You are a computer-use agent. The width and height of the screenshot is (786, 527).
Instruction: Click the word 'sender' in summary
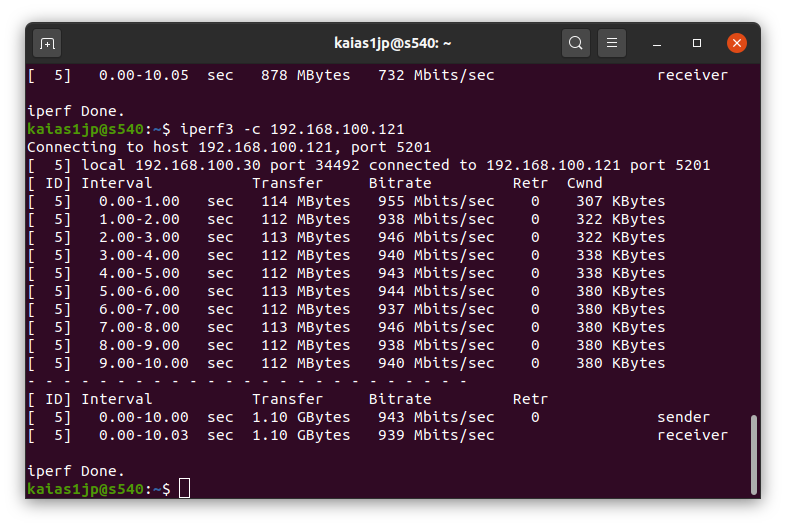coord(683,418)
